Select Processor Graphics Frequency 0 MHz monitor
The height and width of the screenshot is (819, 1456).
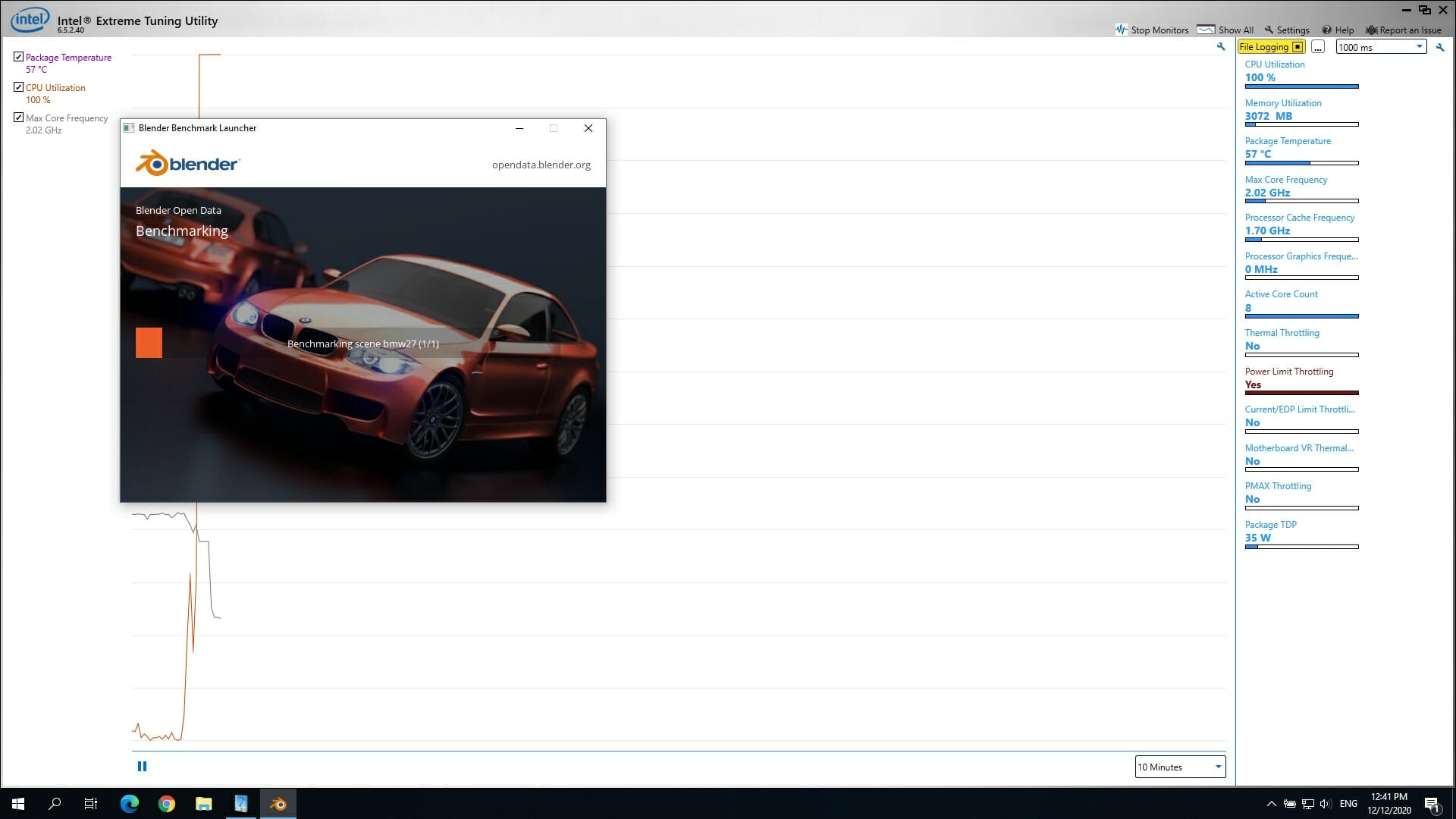pos(1301,266)
